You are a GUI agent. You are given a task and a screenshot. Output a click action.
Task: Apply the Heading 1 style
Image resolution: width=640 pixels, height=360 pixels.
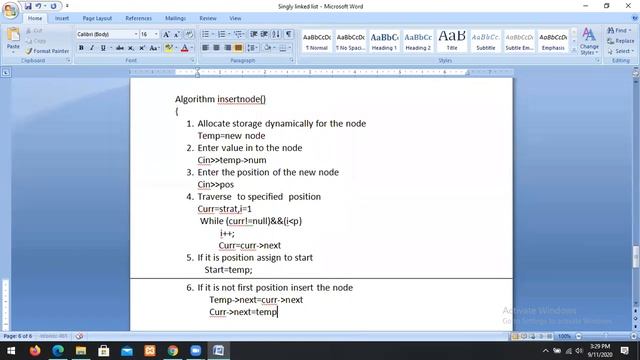[x=384, y=41]
